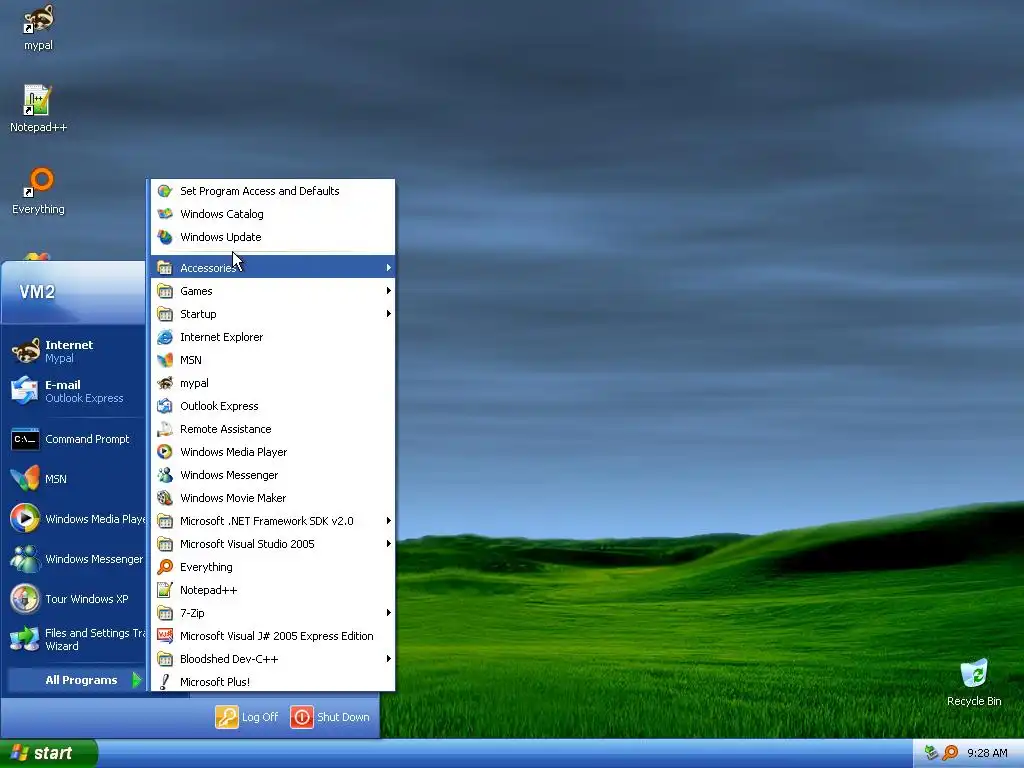Click the All Programs label
This screenshot has height=768, width=1024.
click(x=81, y=680)
